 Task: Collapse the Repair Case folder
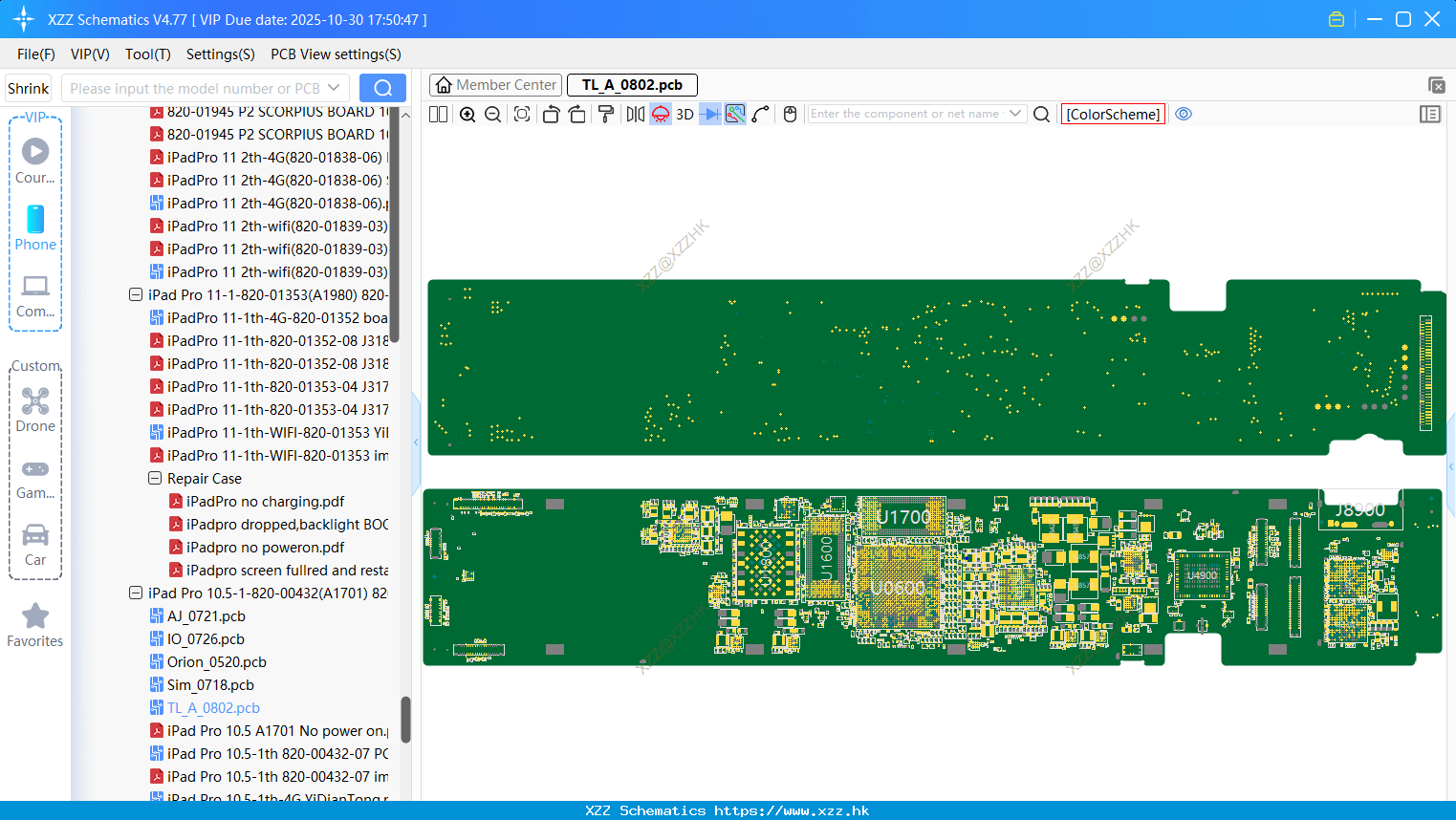[155, 479]
